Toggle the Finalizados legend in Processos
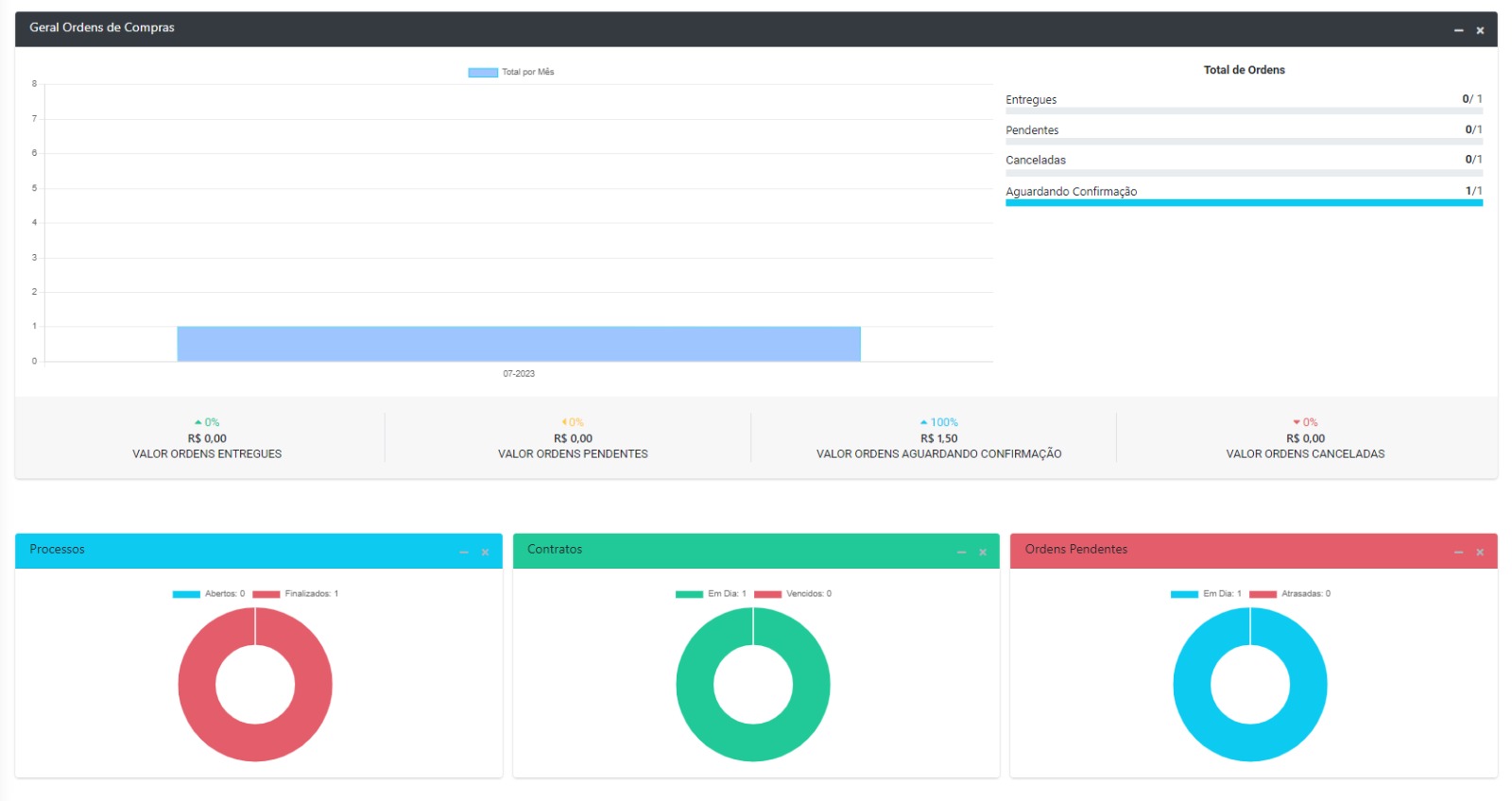Screen dimensions: 1512x801 296,594
